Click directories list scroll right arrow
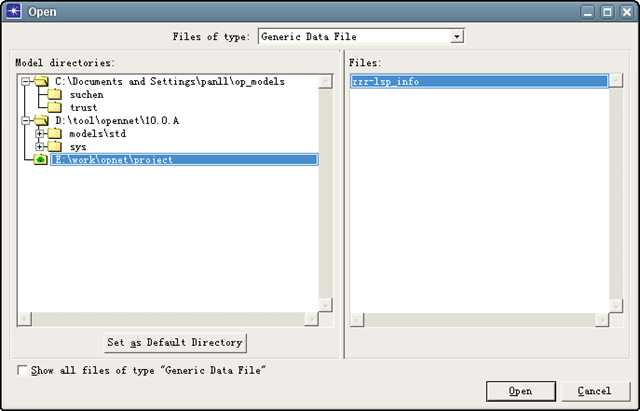 click(311, 319)
